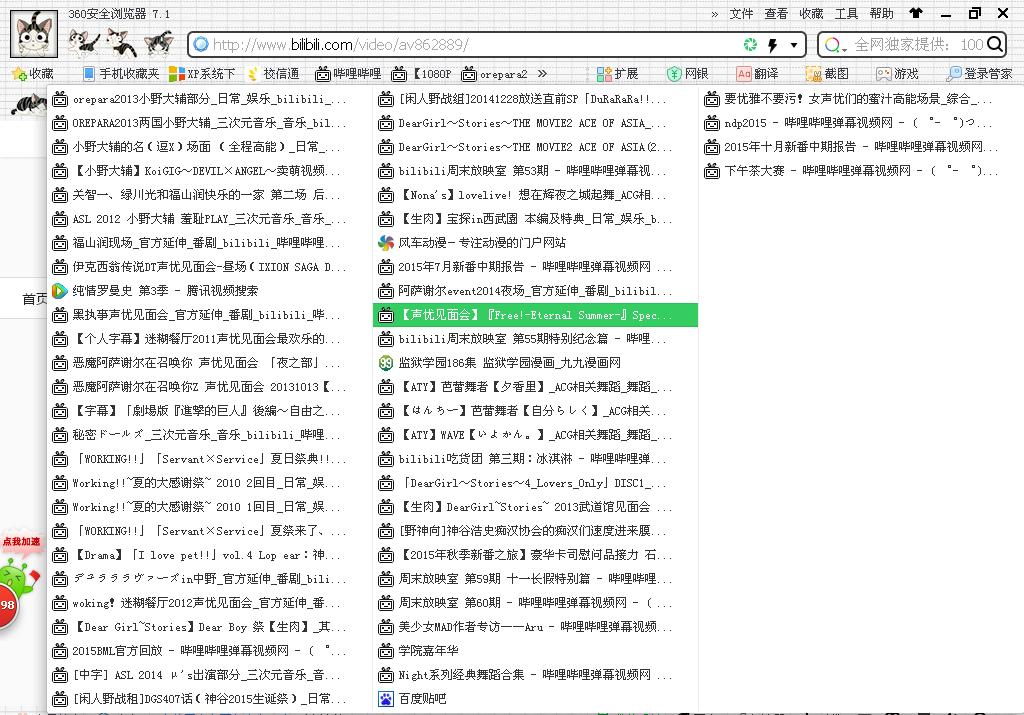Image resolution: width=1024 pixels, height=715 pixels.
Task: Click the 游戏 games button
Action: coord(897,74)
